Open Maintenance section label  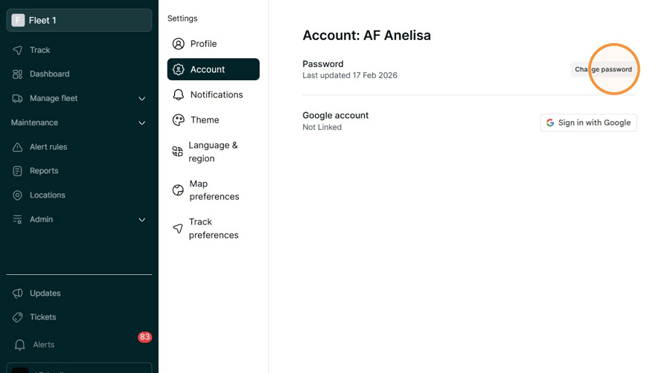pyautogui.click(x=34, y=123)
